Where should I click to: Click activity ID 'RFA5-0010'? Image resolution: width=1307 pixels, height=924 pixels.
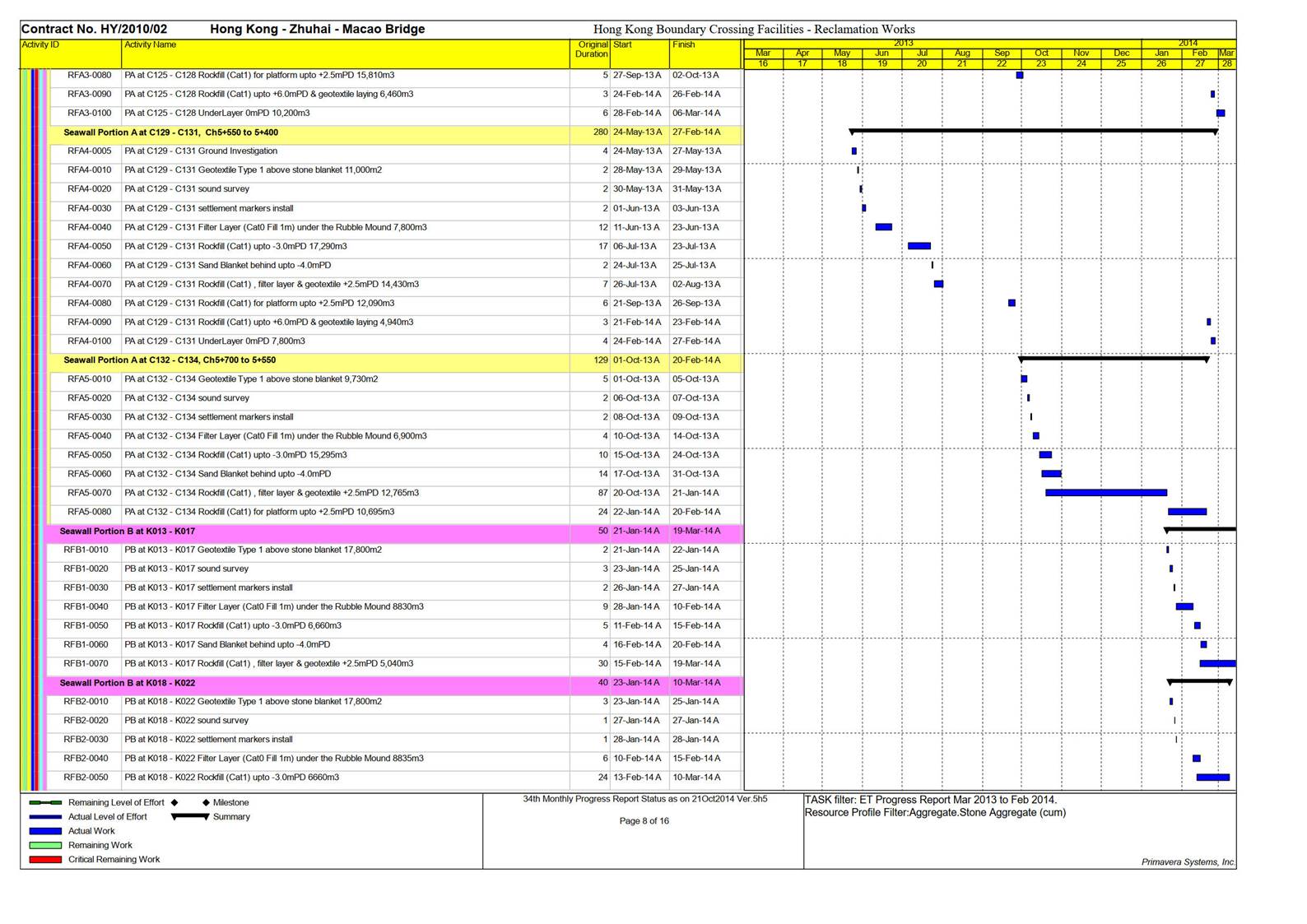pyautogui.click(x=89, y=379)
